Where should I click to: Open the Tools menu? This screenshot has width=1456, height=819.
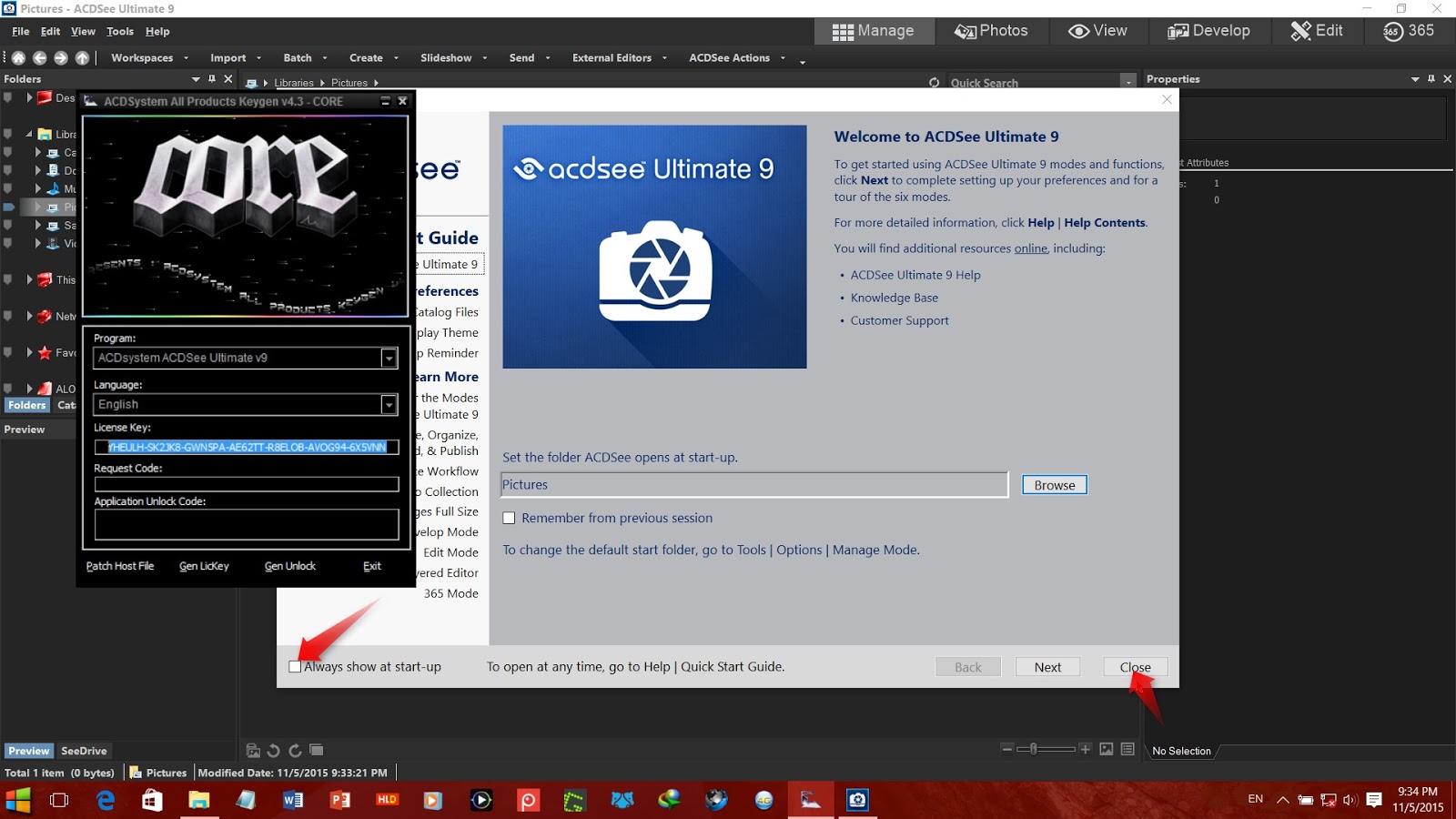[x=120, y=31]
